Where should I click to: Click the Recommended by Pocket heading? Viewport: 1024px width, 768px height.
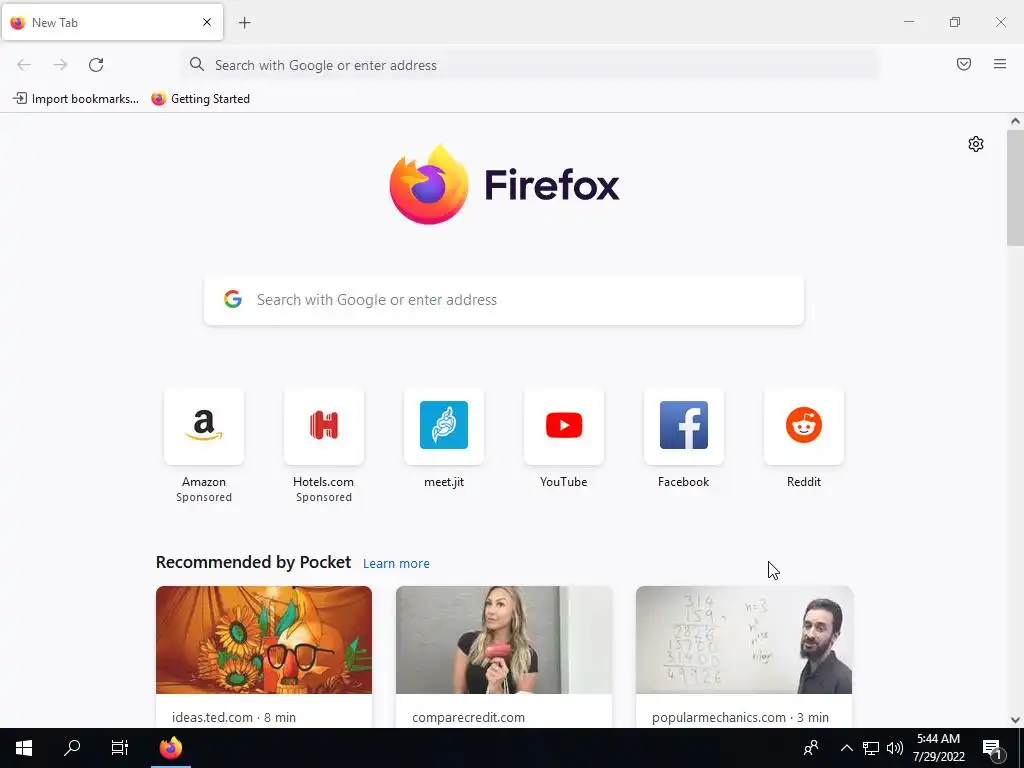[253, 562]
